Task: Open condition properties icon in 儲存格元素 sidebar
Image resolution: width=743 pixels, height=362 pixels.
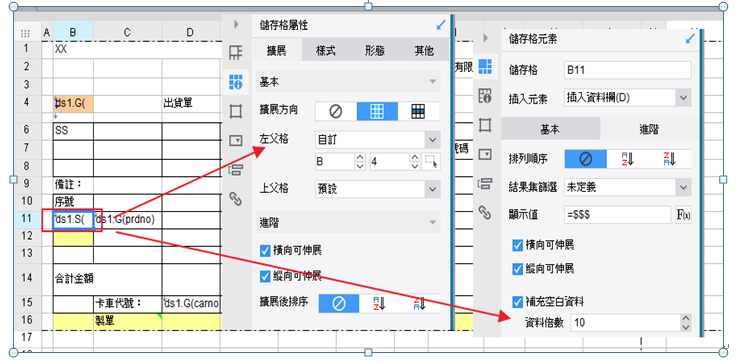Action: point(485,184)
